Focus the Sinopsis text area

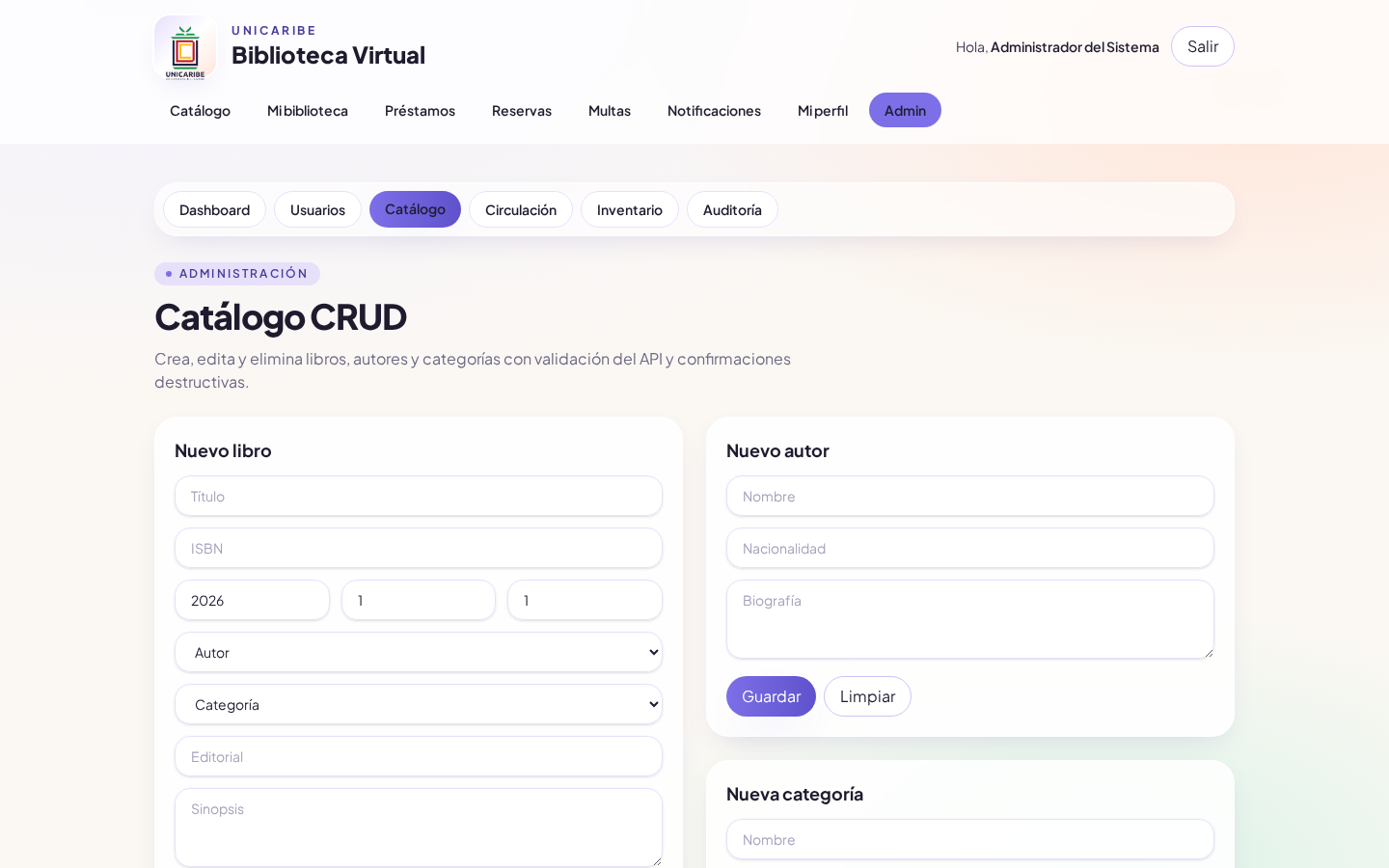(419, 827)
